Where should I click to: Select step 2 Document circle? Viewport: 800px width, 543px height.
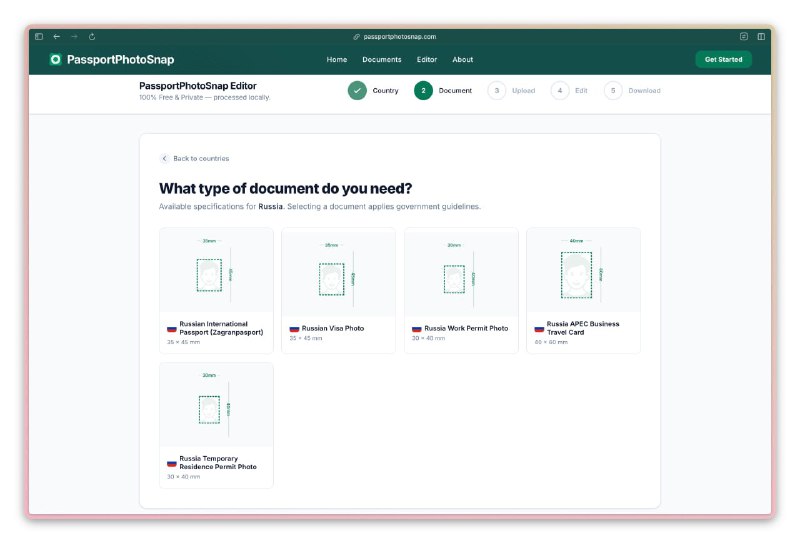(x=423, y=91)
